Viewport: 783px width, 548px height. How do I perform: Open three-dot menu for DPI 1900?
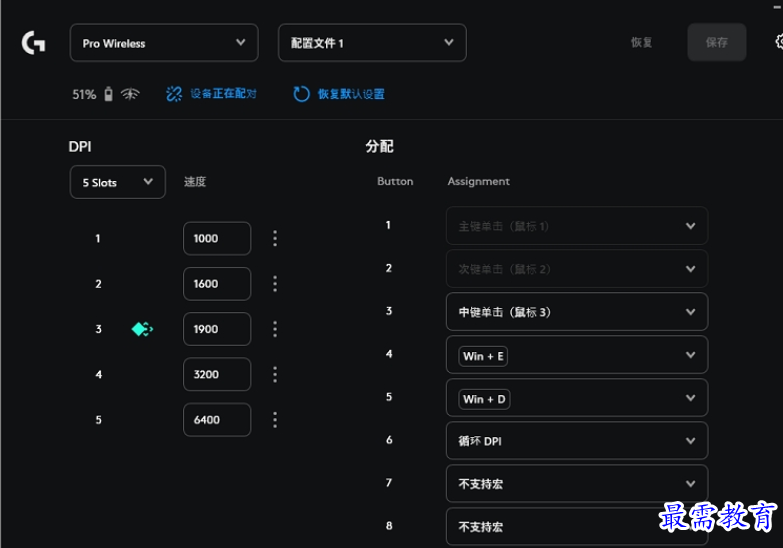275,329
